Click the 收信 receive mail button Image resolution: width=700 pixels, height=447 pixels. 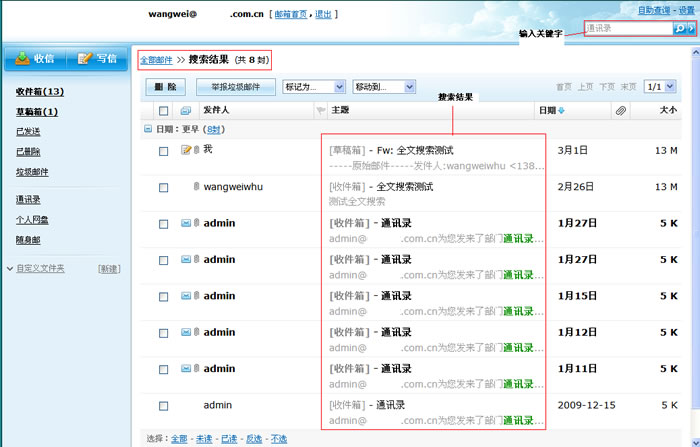coord(34,58)
